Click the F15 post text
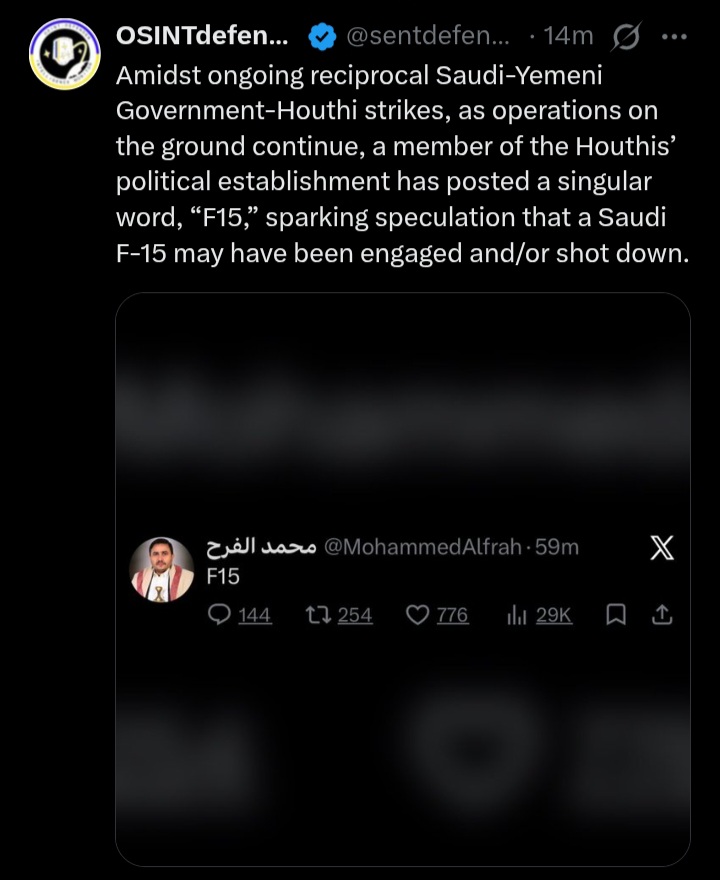The width and height of the screenshot is (720, 880). click(x=223, y=577)
